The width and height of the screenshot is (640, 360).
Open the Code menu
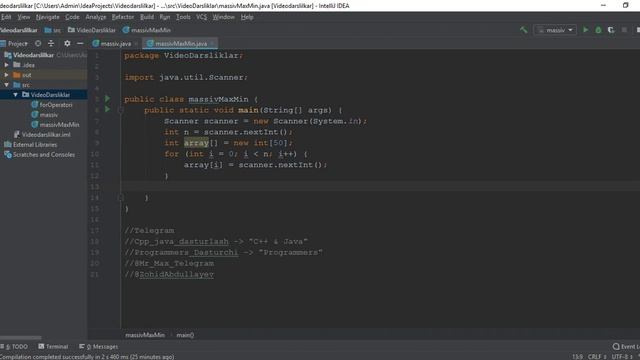coord(72,17)
